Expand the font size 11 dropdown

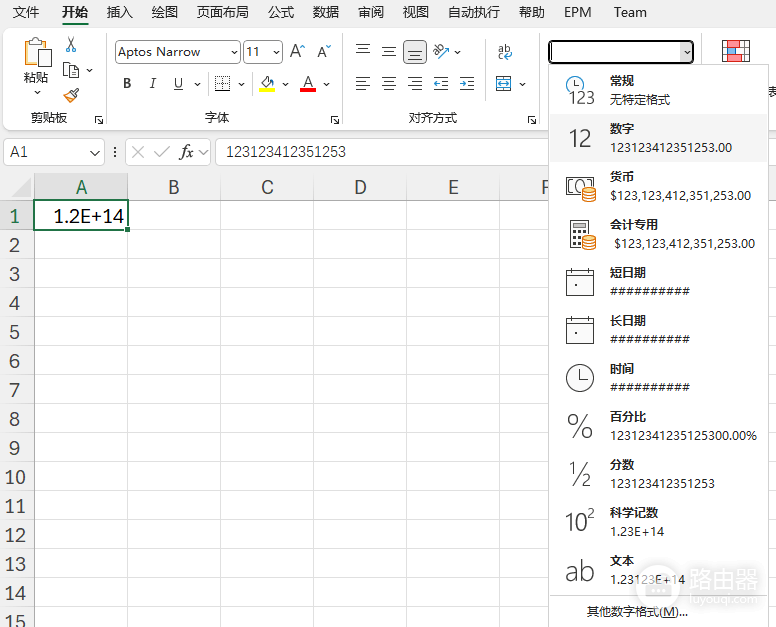(276, 52)
